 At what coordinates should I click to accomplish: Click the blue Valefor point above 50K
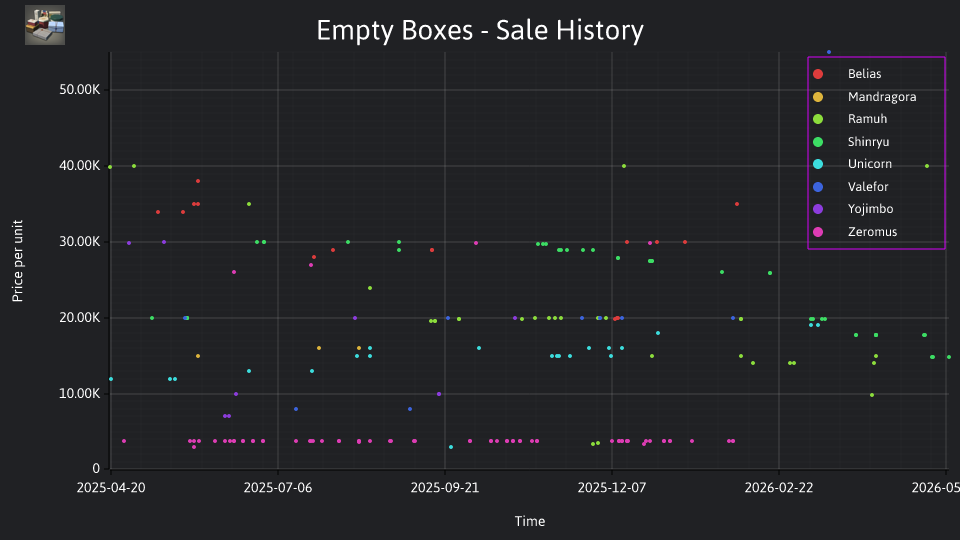[829, 52]
